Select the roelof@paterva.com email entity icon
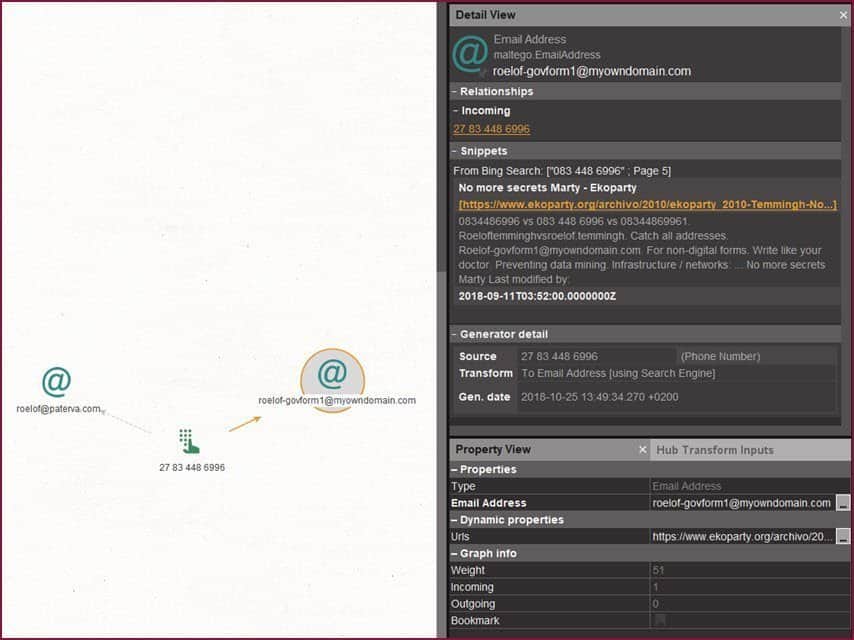Viewport: 854px width, 640px height. coord(57,382)
